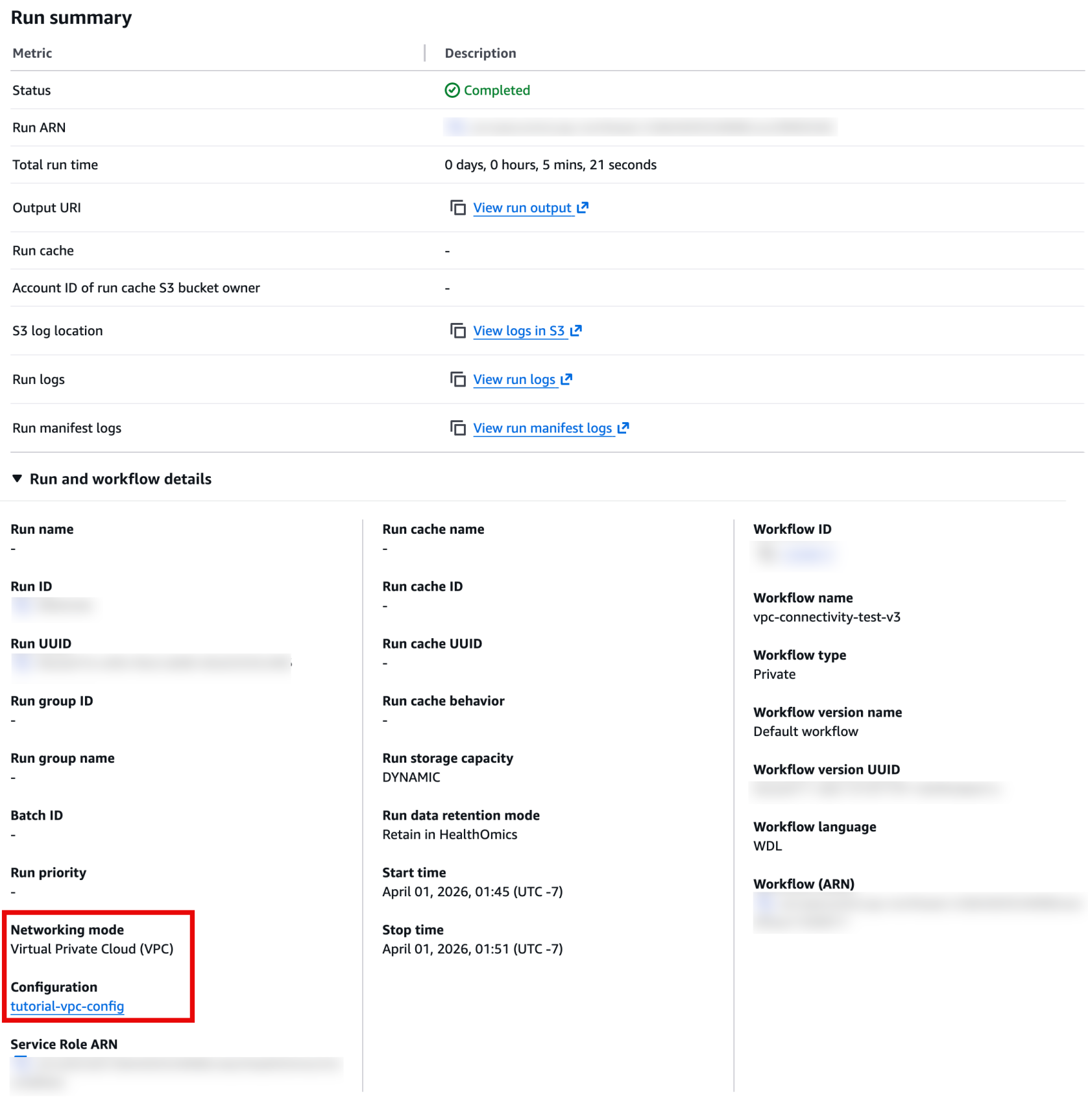
Task: Click external-link icon after View logs in S3
Action: [576, 331]
